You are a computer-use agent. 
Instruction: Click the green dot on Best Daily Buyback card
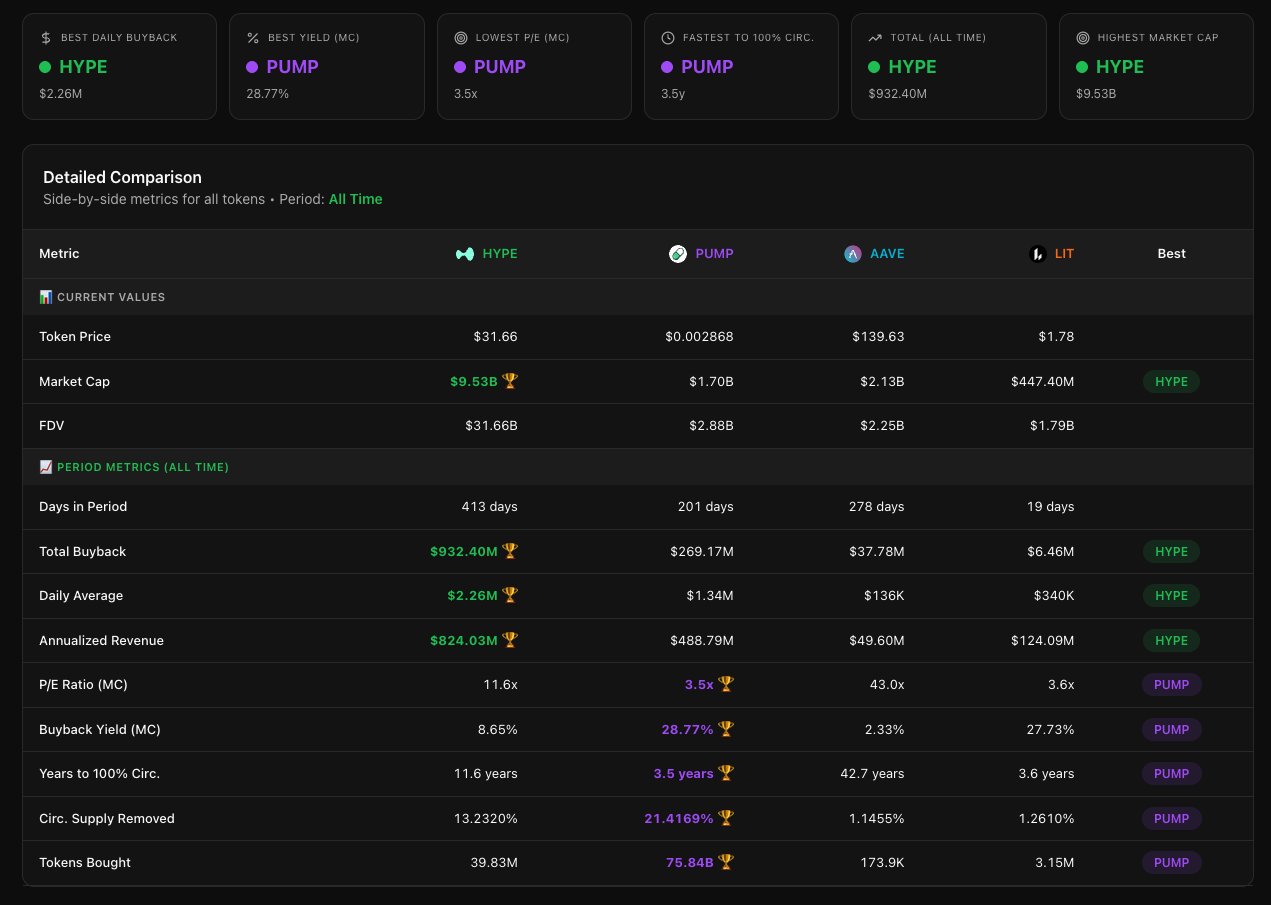pyautogui.click(x=45, y=67)
